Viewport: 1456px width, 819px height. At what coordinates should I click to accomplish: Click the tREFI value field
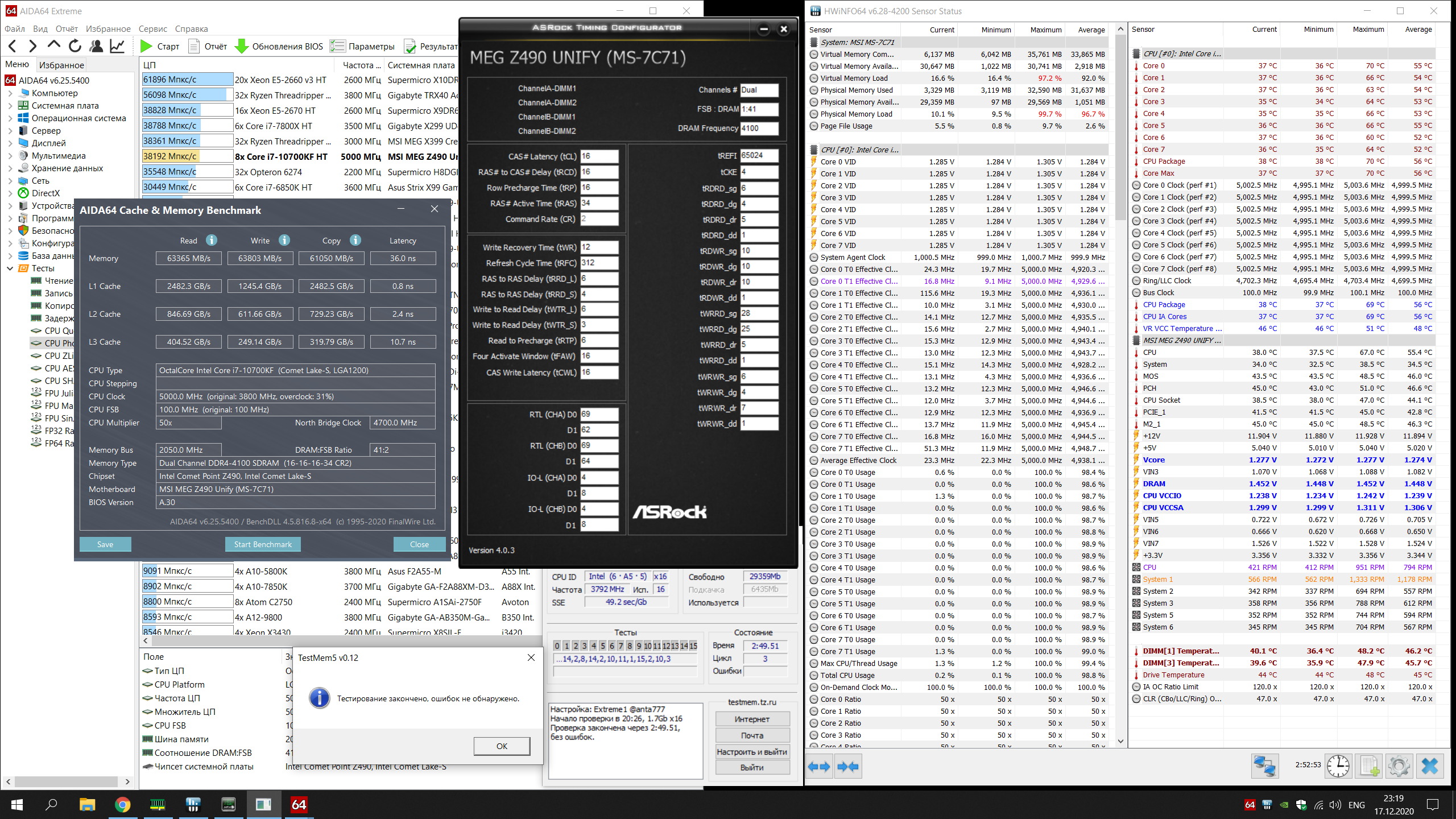pos(759,155)
